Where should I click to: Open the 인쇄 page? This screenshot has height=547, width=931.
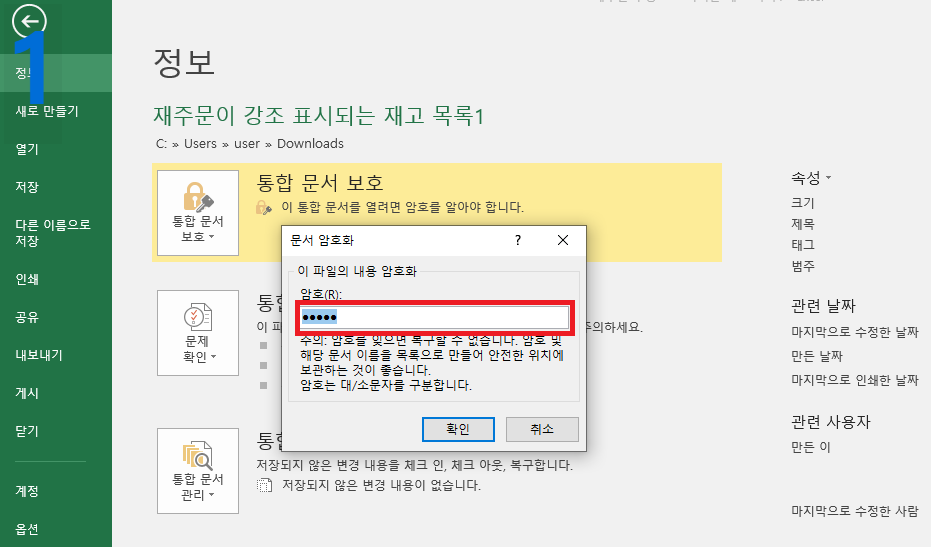pyautogui.click(x=27, y=279)
